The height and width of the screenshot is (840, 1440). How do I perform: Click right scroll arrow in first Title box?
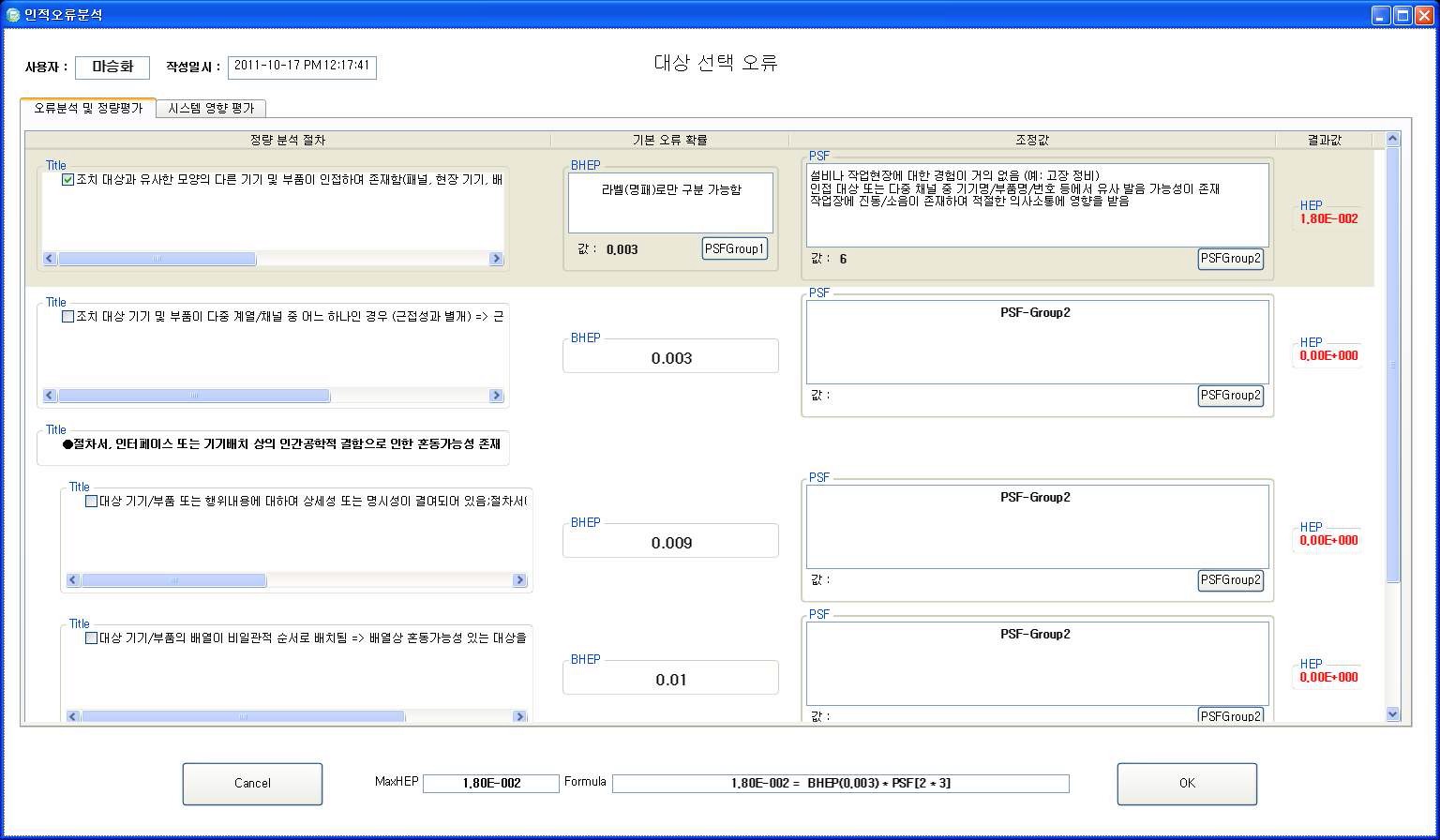pos(496,259)
